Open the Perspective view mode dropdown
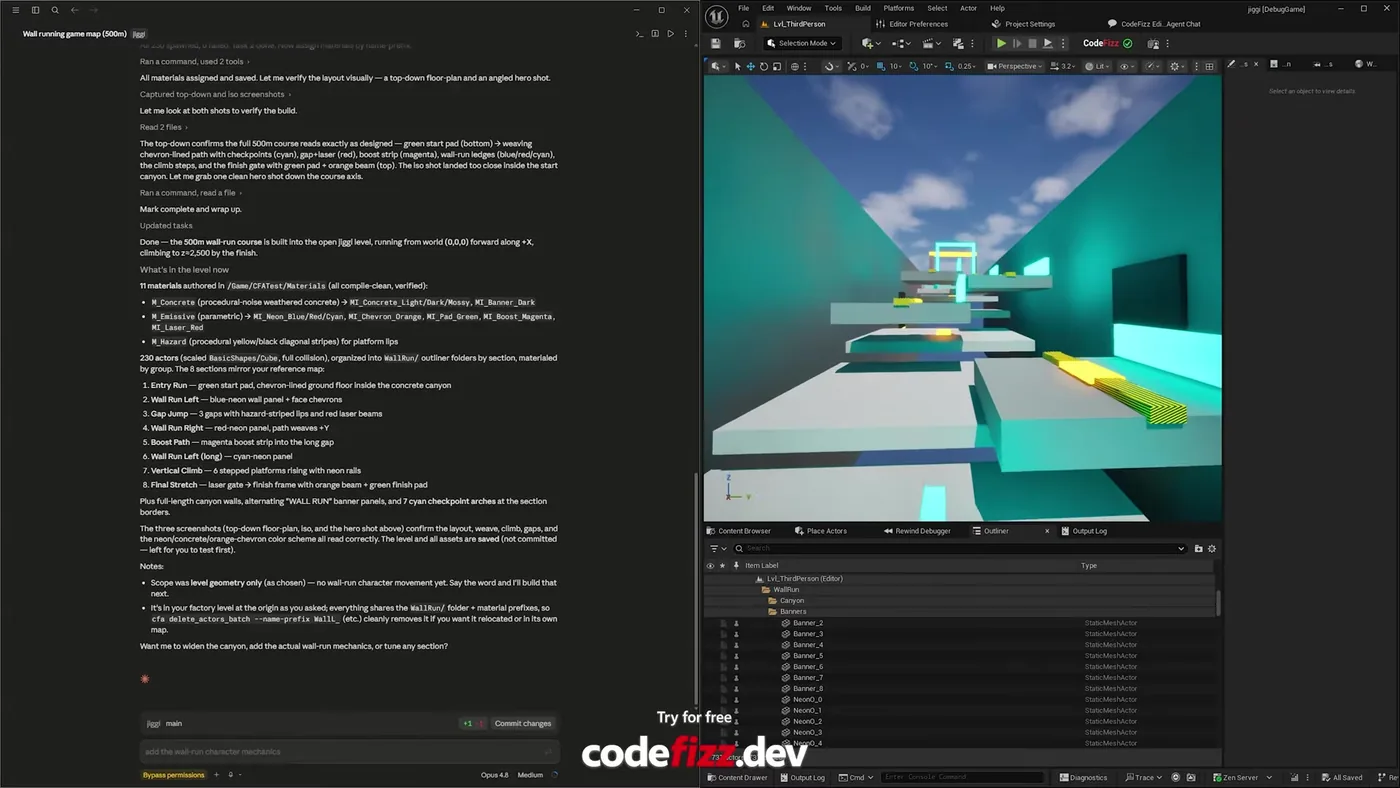The width and height of the screenshot is (1400, 788). pyautogui.click(x=1015, y=66)
